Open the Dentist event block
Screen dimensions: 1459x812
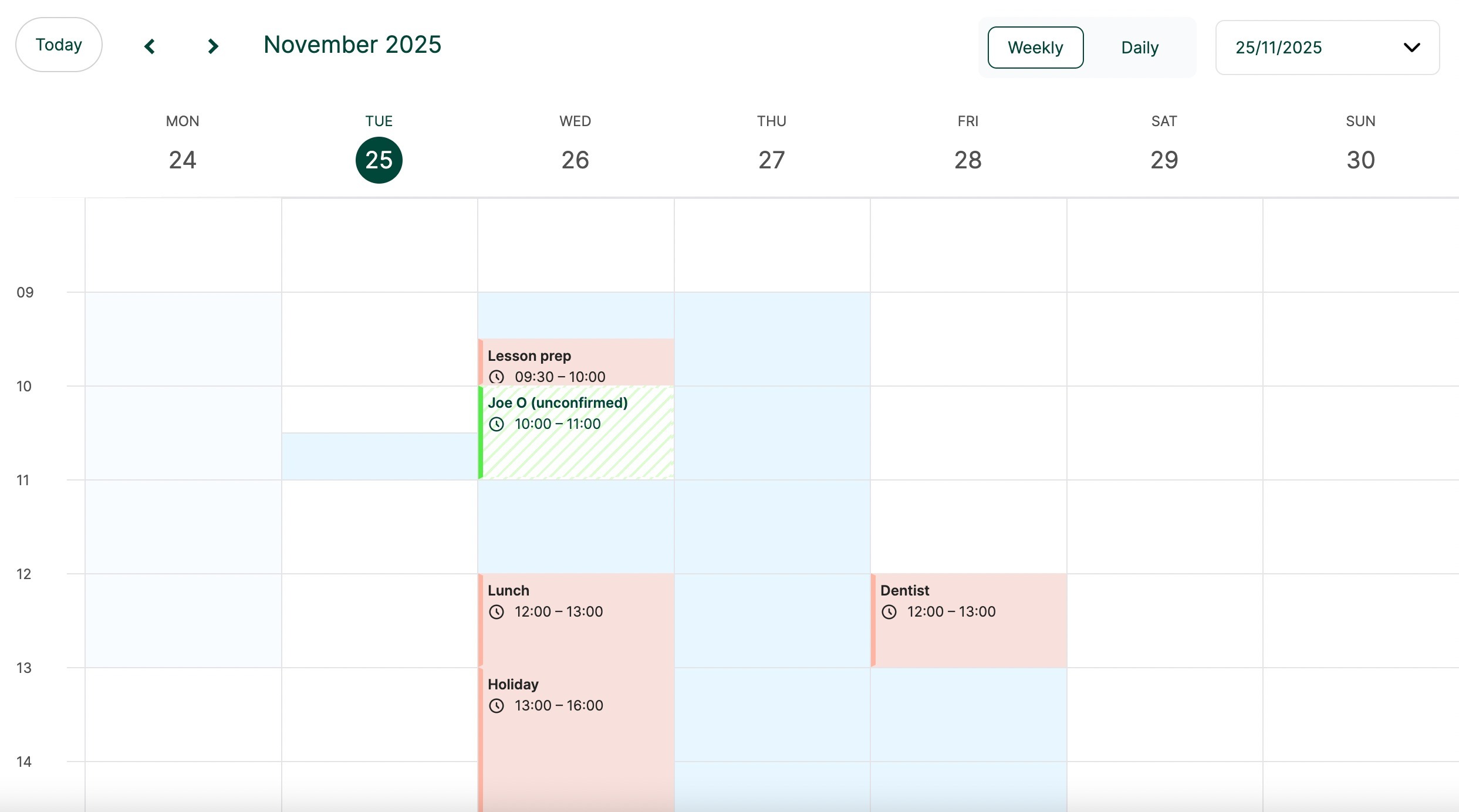969,620
